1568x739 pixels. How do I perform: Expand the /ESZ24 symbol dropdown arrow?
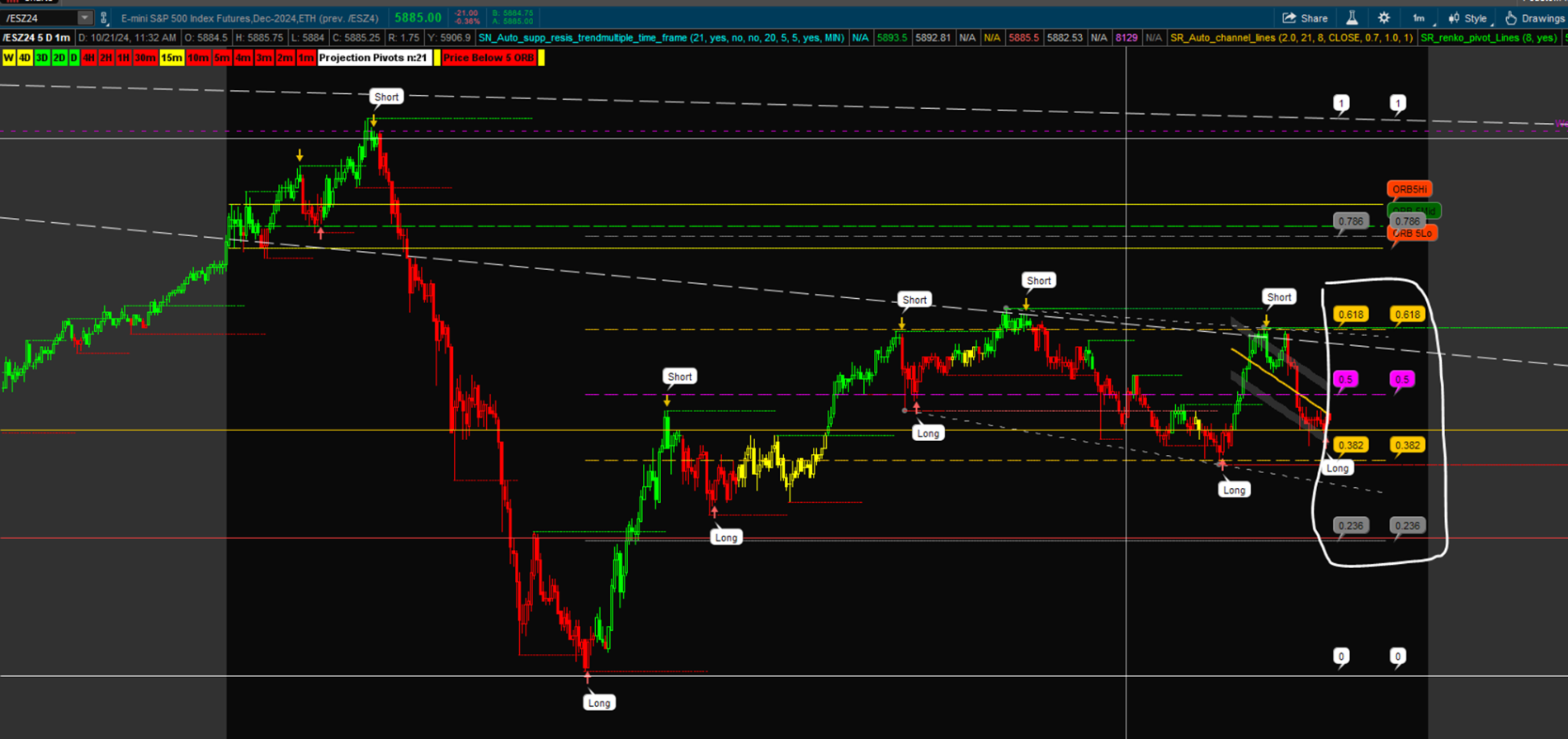pos(84,18)
